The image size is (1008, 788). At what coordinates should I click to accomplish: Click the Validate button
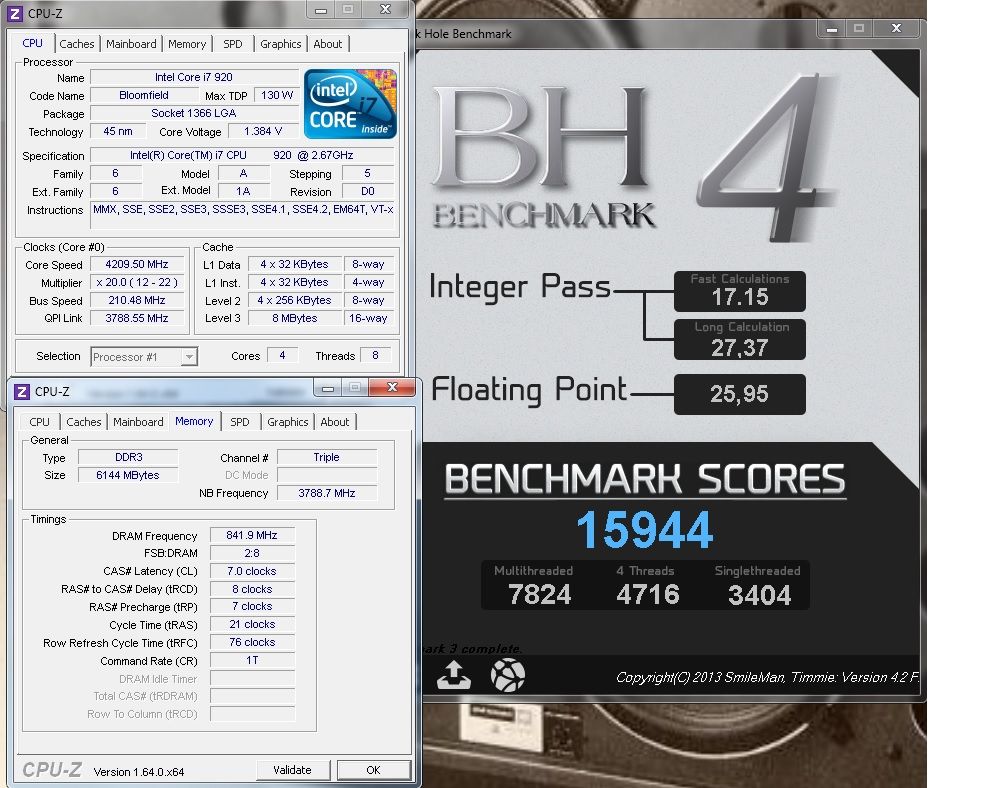tap(292, 770)
